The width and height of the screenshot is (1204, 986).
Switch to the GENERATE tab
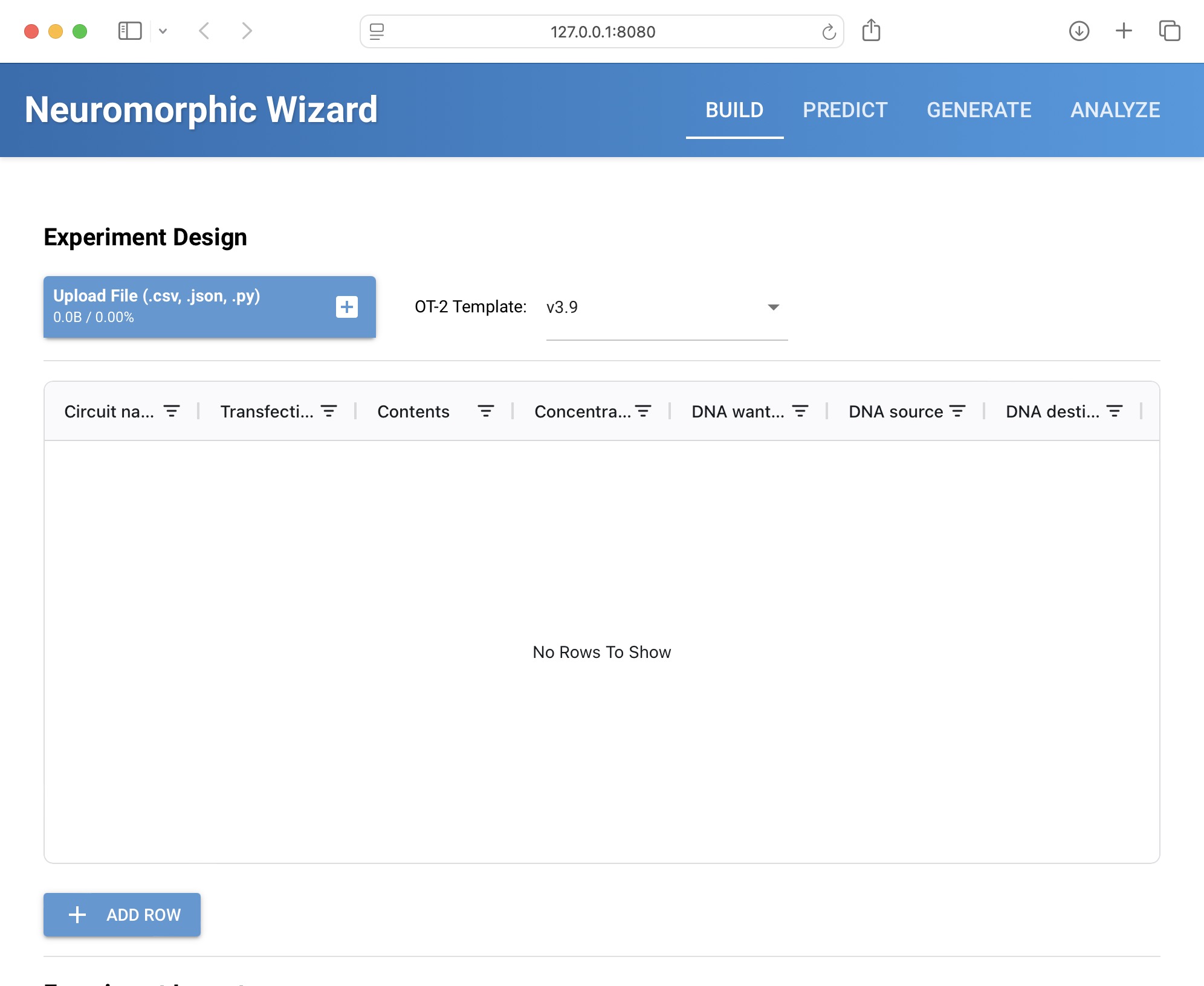pyautogui.click(x=979, y=110)
